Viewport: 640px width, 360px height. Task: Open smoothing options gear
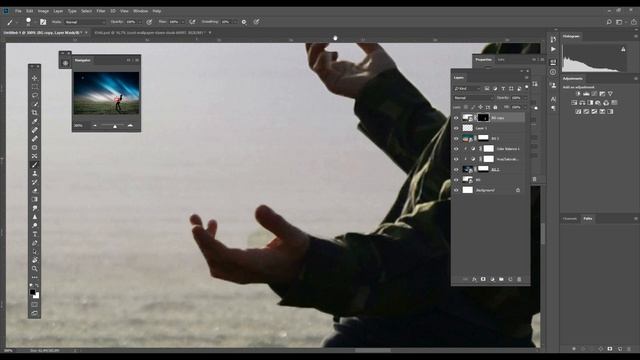click(244, 22)
